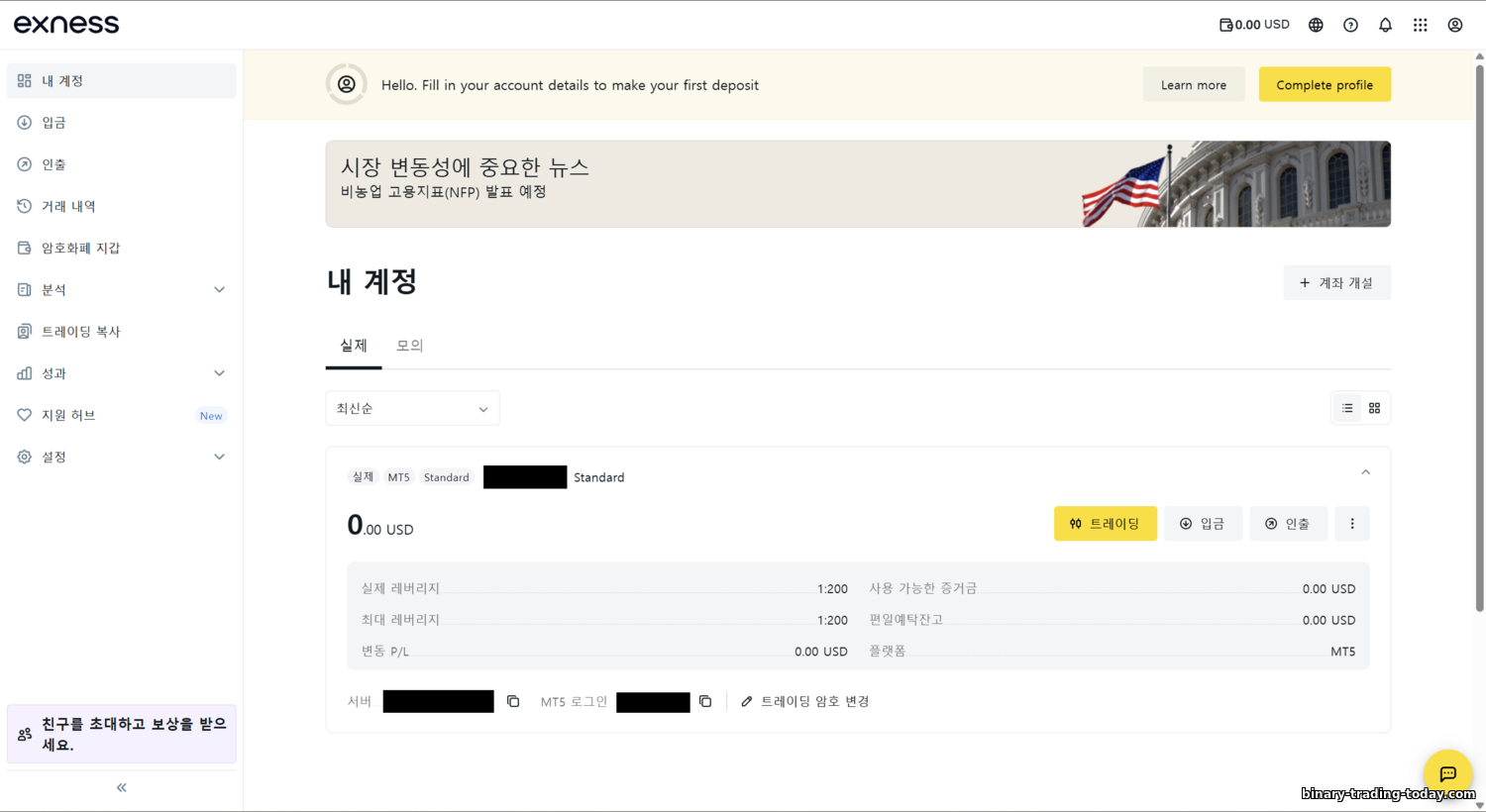
Task: Select the 모의 accounts tab
Action: click(x=409, y=346)
